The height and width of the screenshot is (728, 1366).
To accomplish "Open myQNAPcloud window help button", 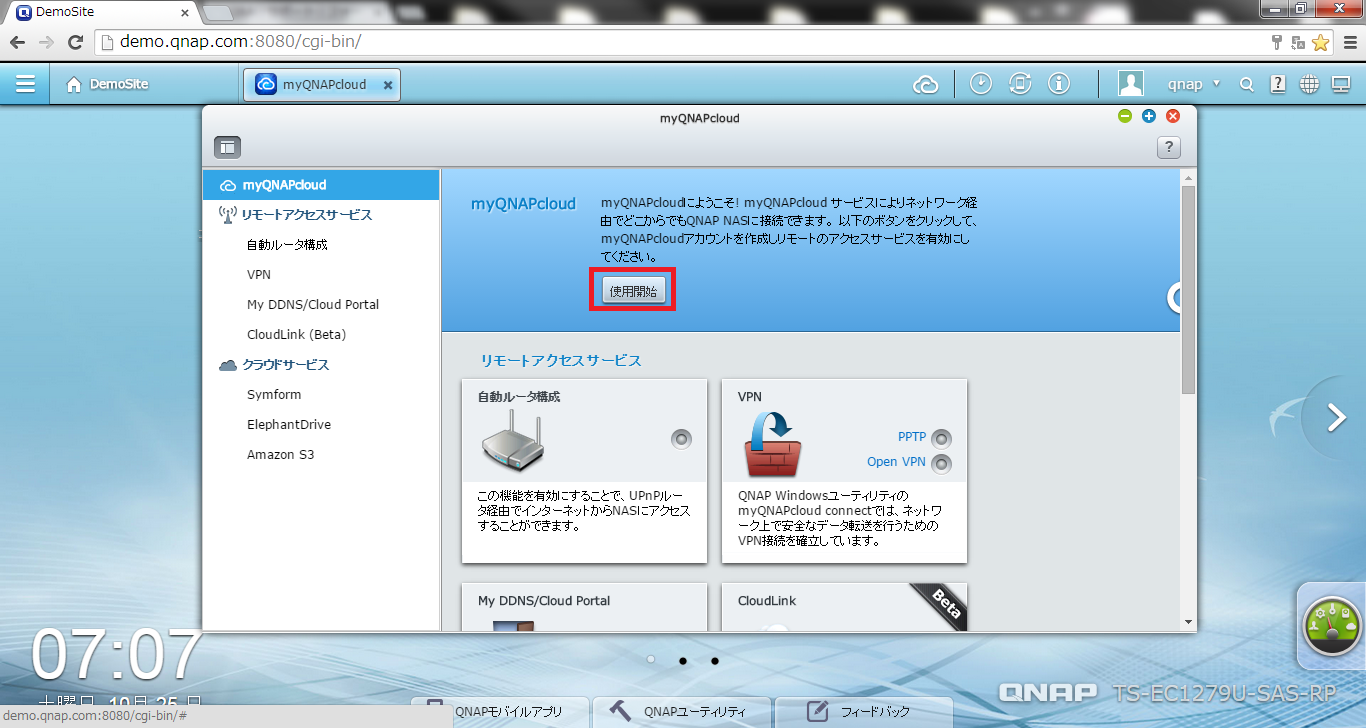I will coord(1169,147).
